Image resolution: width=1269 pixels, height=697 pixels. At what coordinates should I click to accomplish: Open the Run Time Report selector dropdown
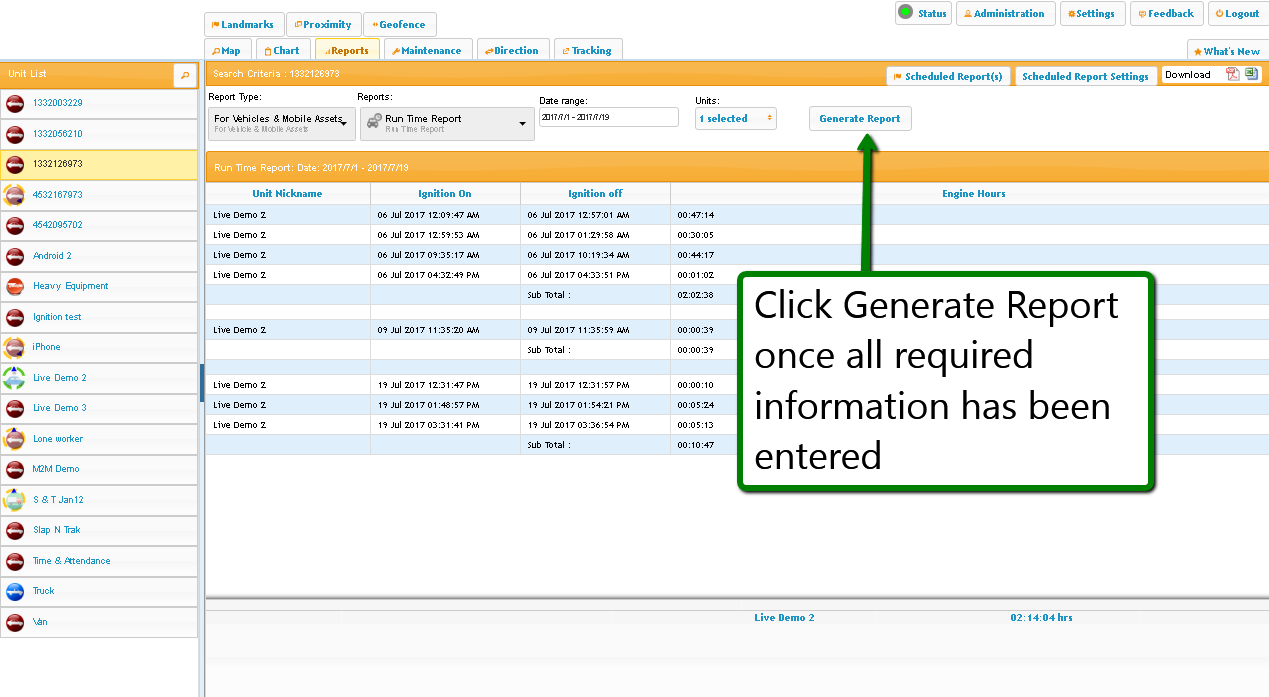click(x=447, y=123)
